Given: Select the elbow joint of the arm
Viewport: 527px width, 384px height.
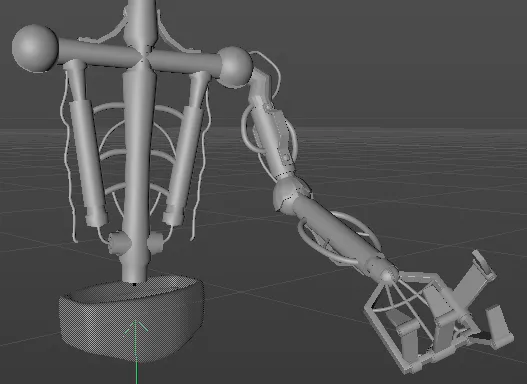Looking at the screenshot, I should 288,195.
